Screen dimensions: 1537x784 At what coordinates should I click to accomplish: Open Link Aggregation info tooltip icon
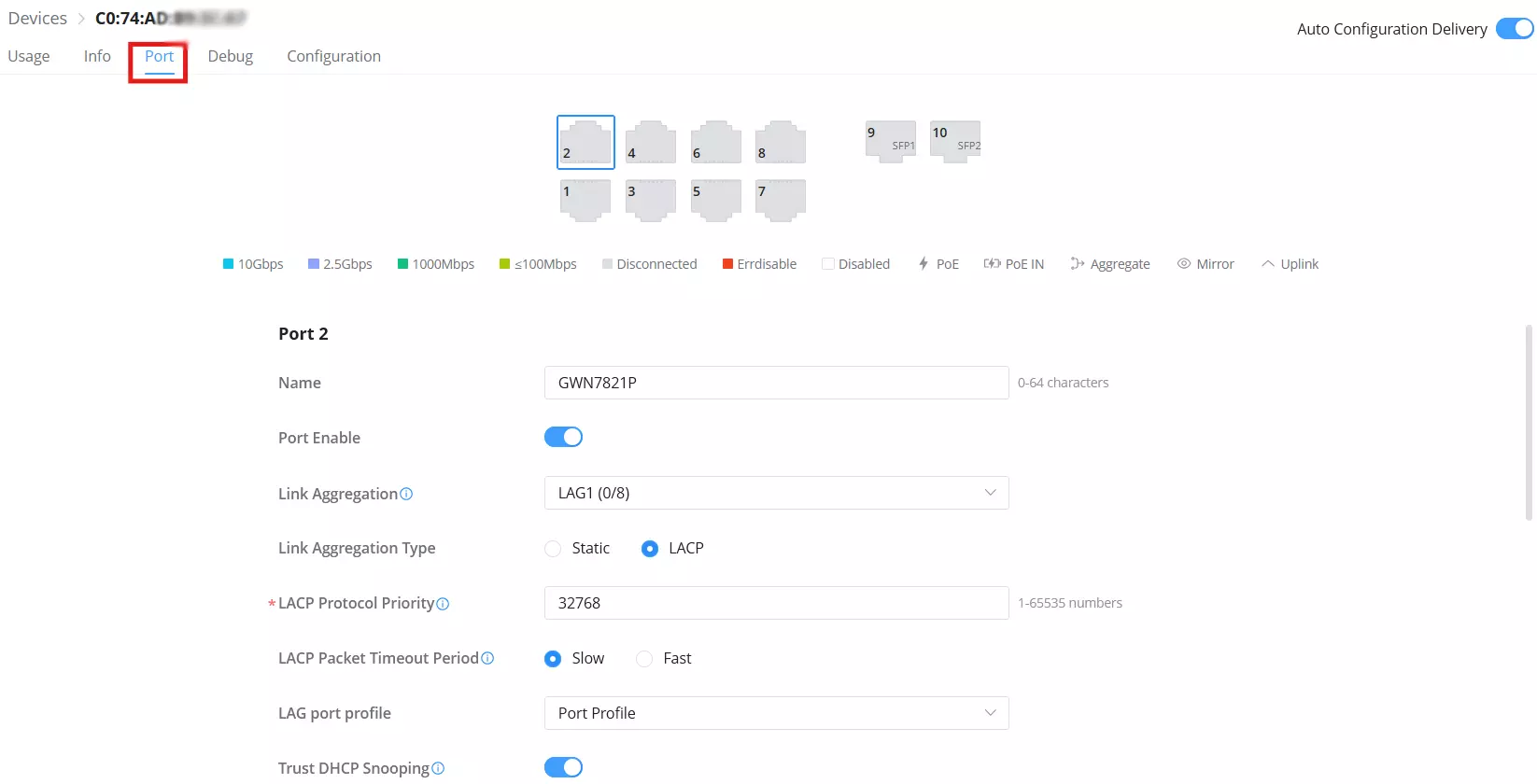point(406,494)
